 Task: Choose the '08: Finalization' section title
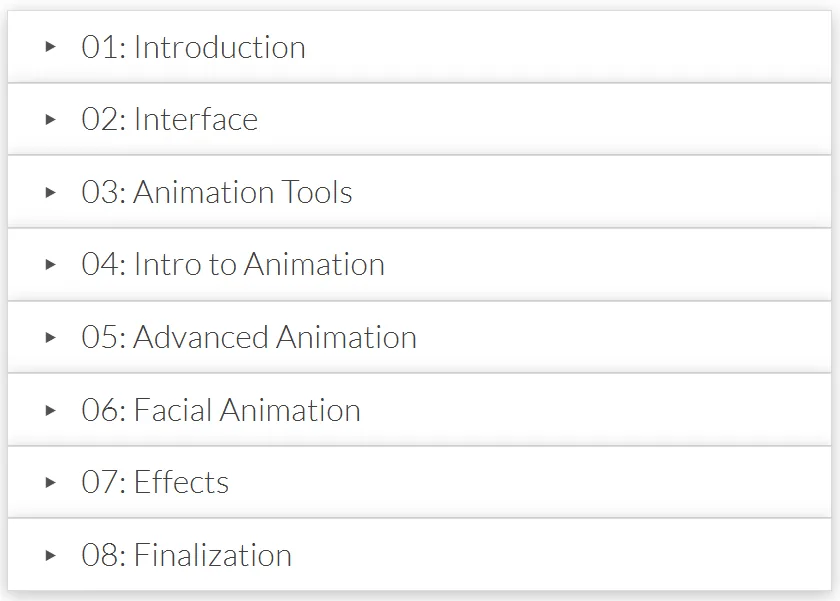tap(186, 555)
